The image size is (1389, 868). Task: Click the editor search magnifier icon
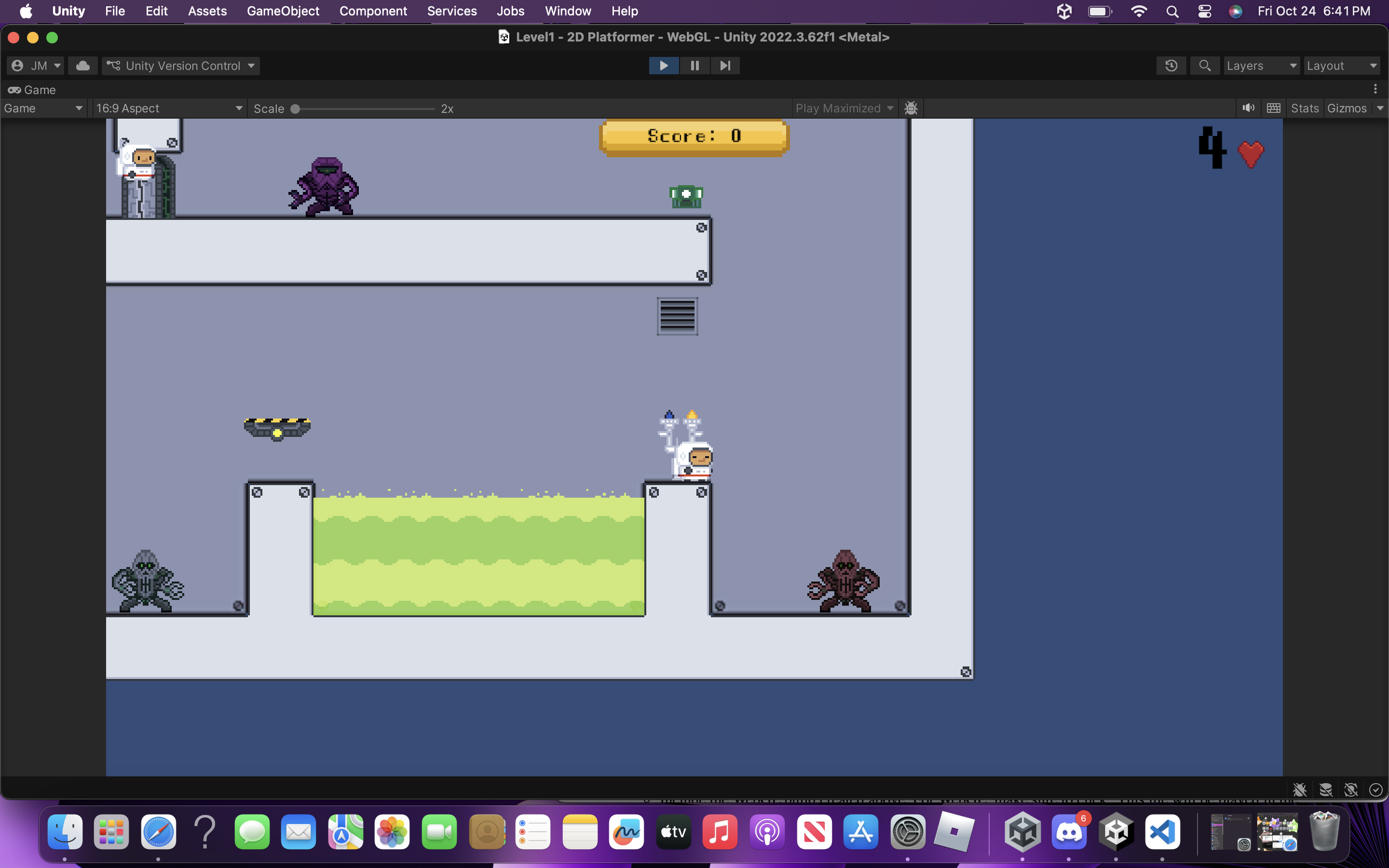click(x=1205, y=66)
